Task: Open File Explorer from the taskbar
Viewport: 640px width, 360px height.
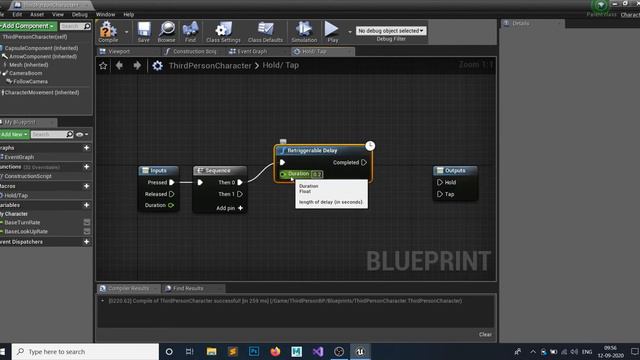Action: tap(211, 351)
